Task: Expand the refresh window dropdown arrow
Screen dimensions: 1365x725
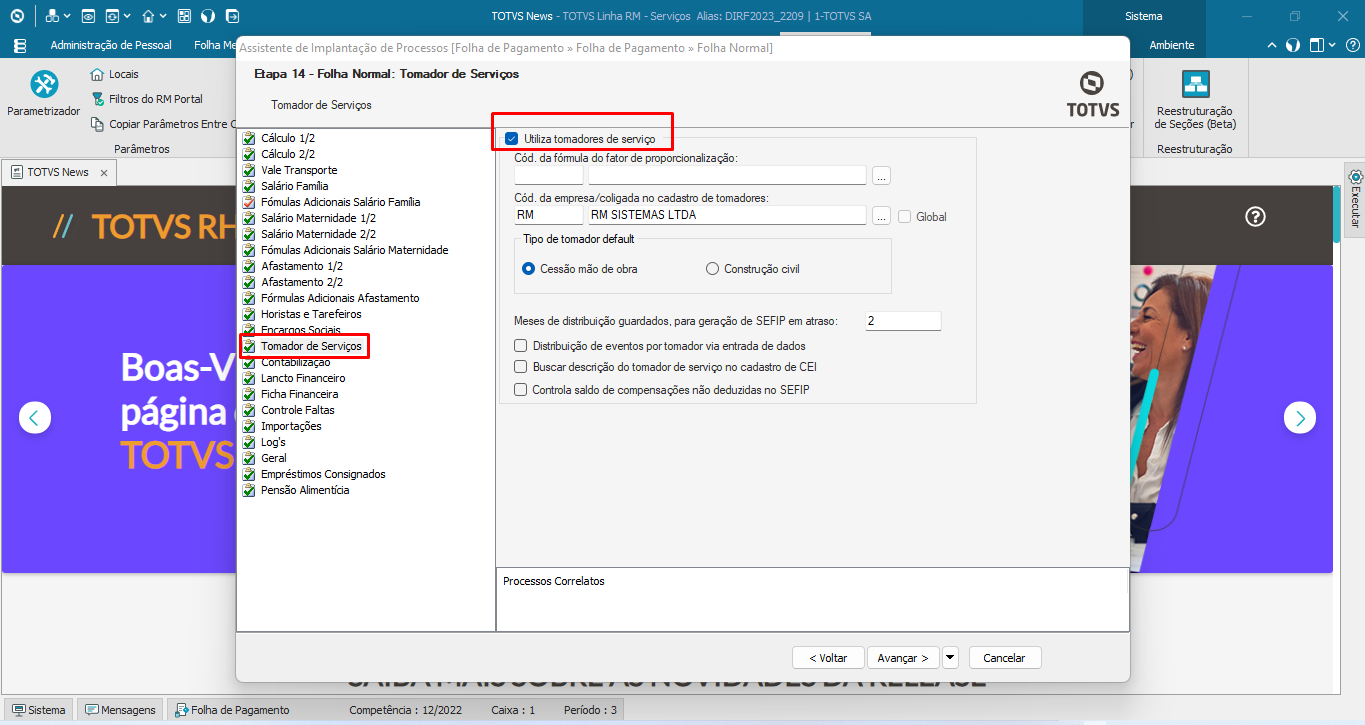Action: click(x=127, y=16)
